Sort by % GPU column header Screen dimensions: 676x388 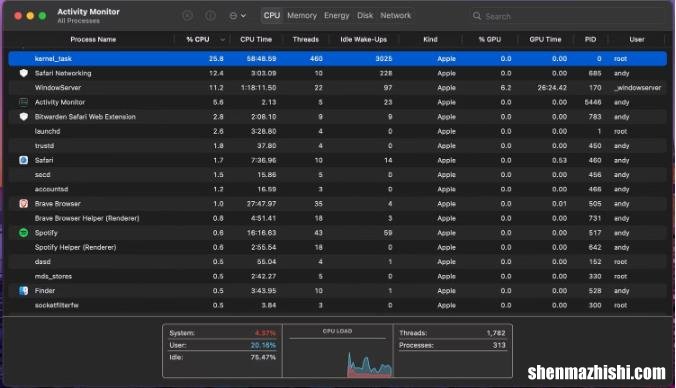point(490,39)
